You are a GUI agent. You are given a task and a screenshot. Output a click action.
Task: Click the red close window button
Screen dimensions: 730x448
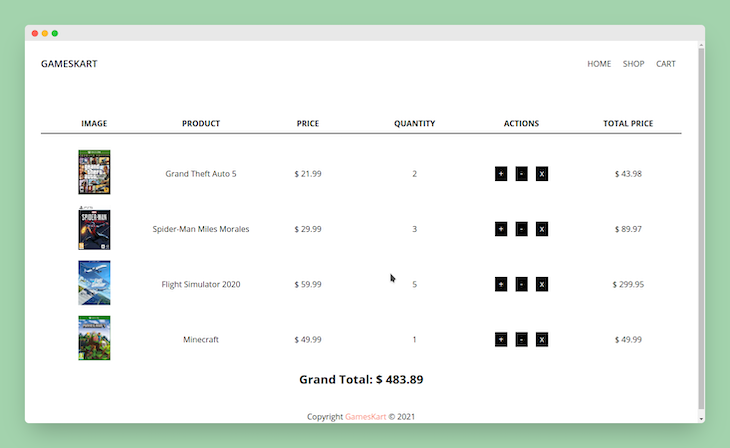point(35,33)
